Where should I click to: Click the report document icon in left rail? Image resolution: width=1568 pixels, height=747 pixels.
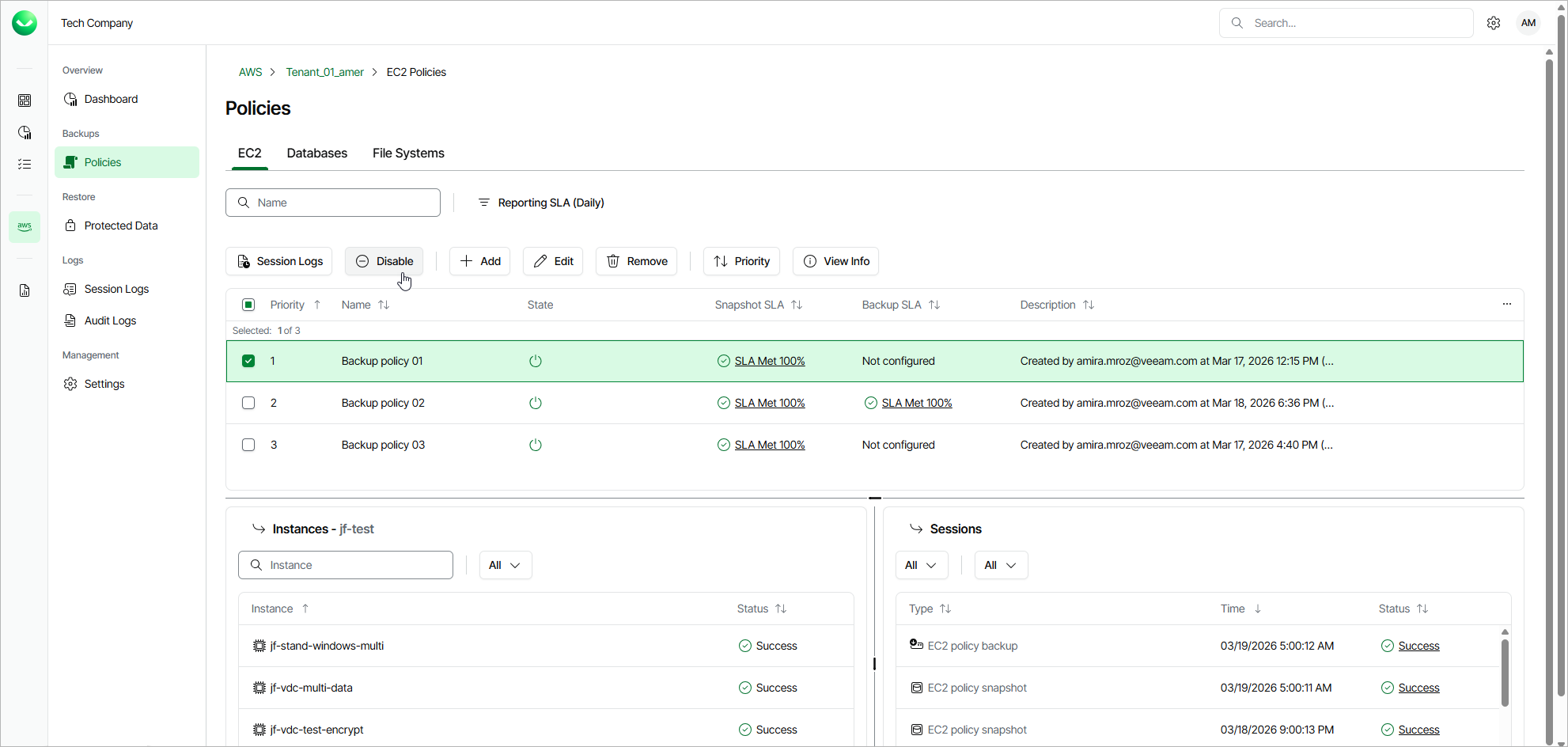[25, 290]
